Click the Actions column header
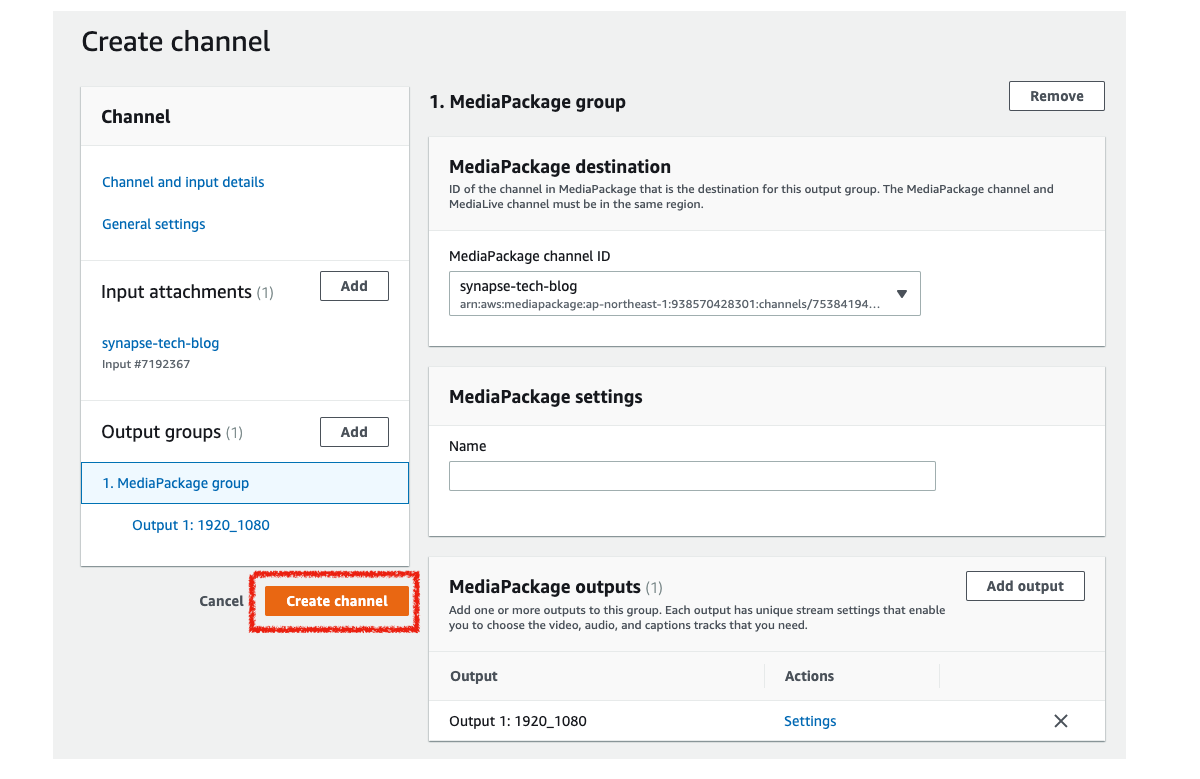 click(x=809, y=676)
